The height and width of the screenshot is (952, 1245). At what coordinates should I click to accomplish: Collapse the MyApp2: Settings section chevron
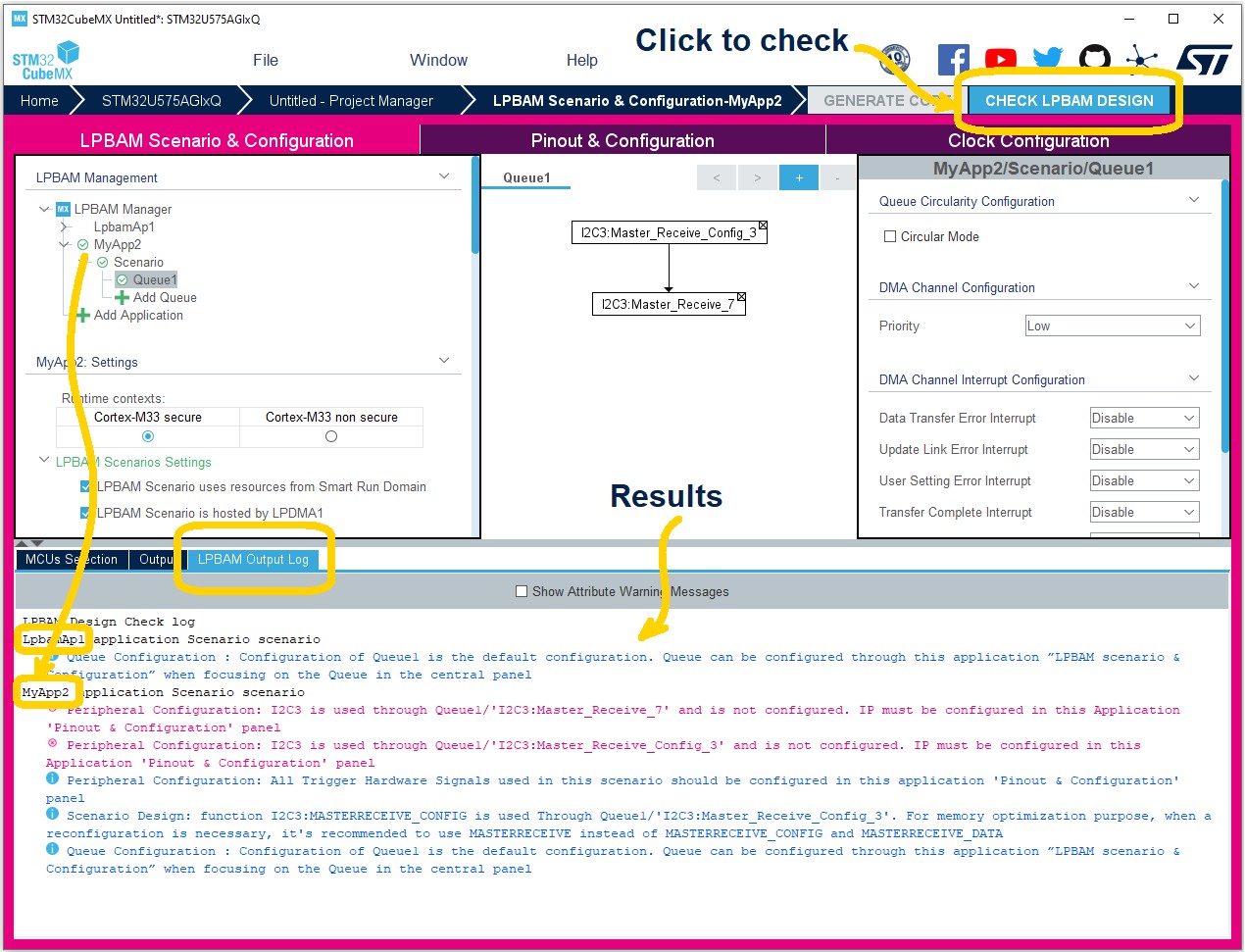click(x=444, y=361)
